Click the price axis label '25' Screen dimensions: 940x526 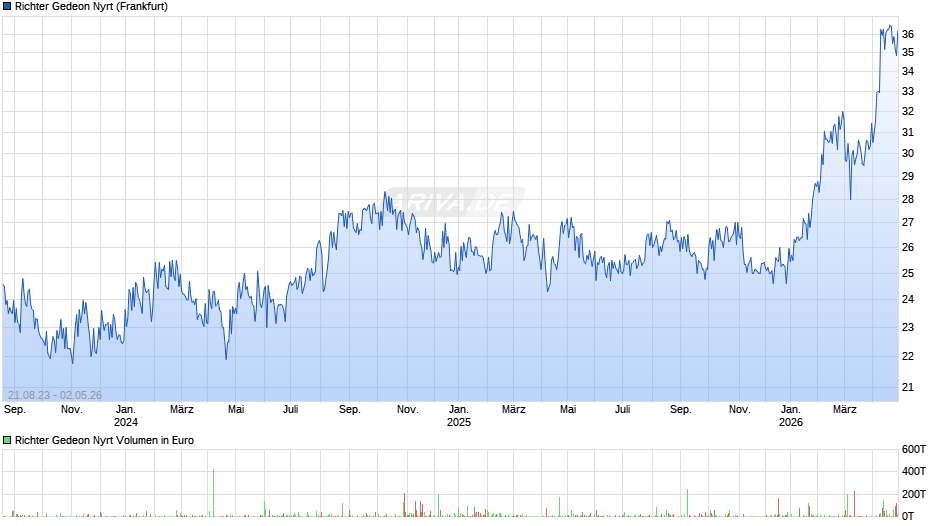(908, 273)
